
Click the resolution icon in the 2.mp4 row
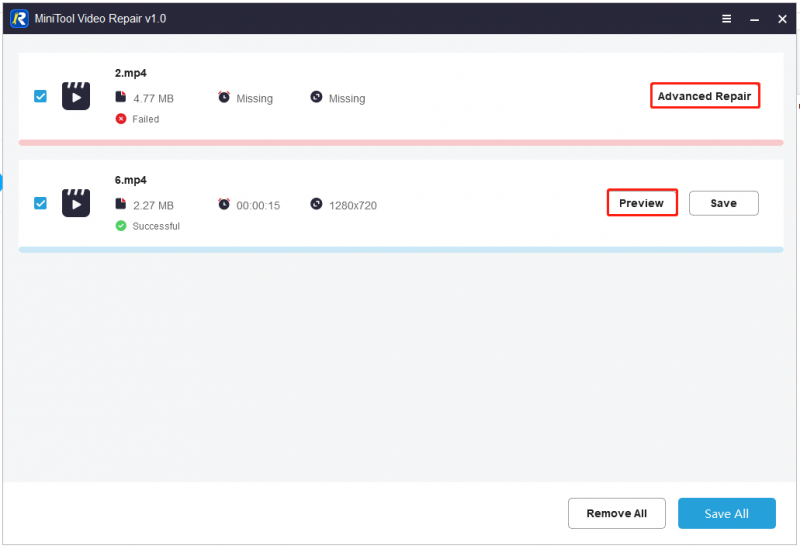pos(316,97)
